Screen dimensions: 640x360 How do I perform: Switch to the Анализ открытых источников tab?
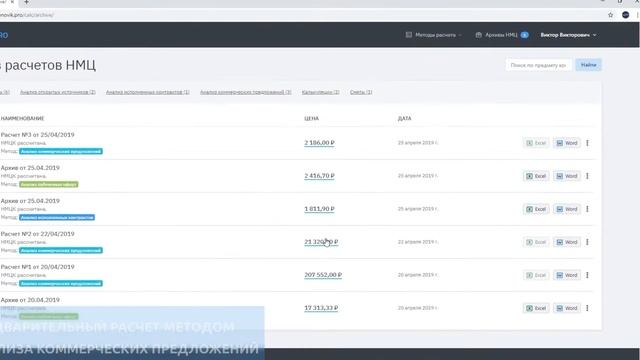[x=58, y=92]
